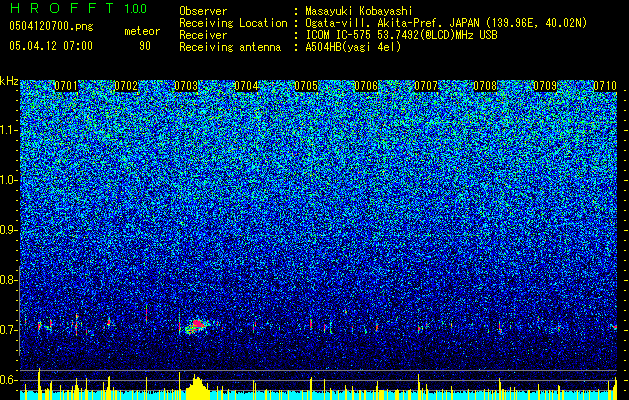The height and width of the screenshot is (400, 629).
Task: Click the 0708 time marker
Action: click(x=485, y=86)
